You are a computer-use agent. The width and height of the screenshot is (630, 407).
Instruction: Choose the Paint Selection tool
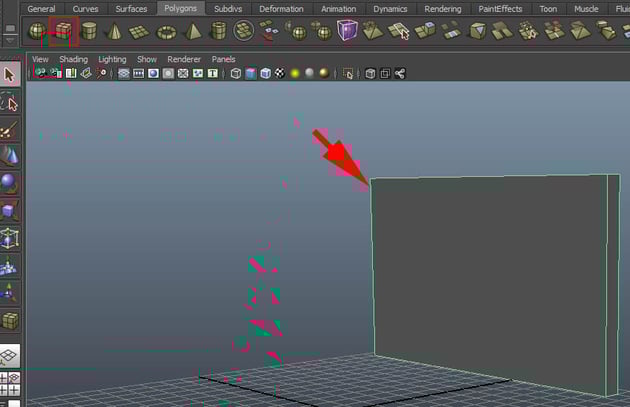click(x=10, y=130)
